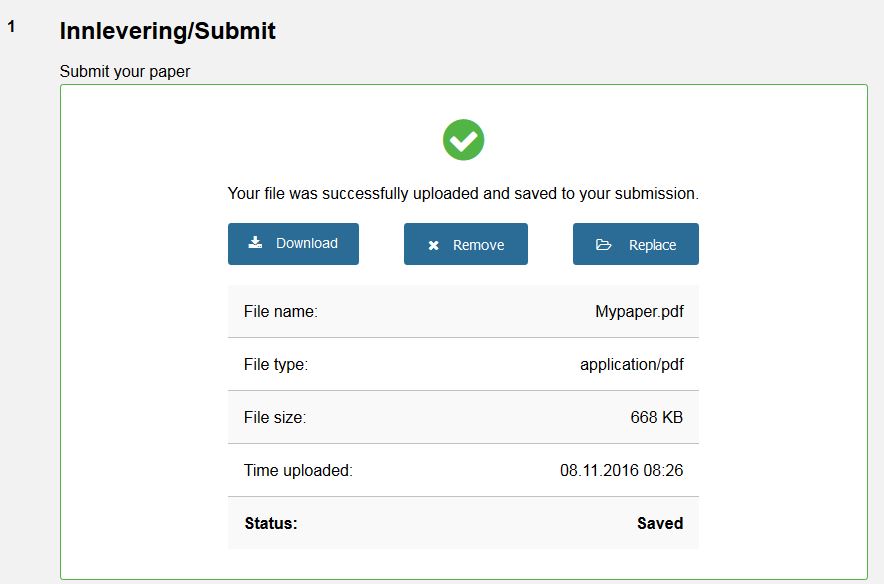The image size is (884, 584).
Task: Click the Saved status value
Action: point(660,523)
